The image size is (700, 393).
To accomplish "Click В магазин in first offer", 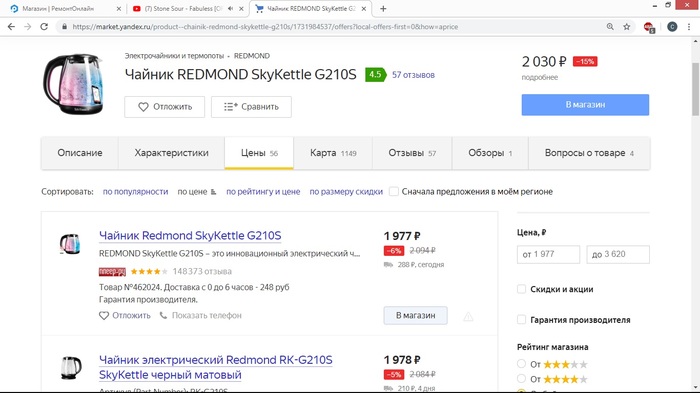I will coord(415,315).
